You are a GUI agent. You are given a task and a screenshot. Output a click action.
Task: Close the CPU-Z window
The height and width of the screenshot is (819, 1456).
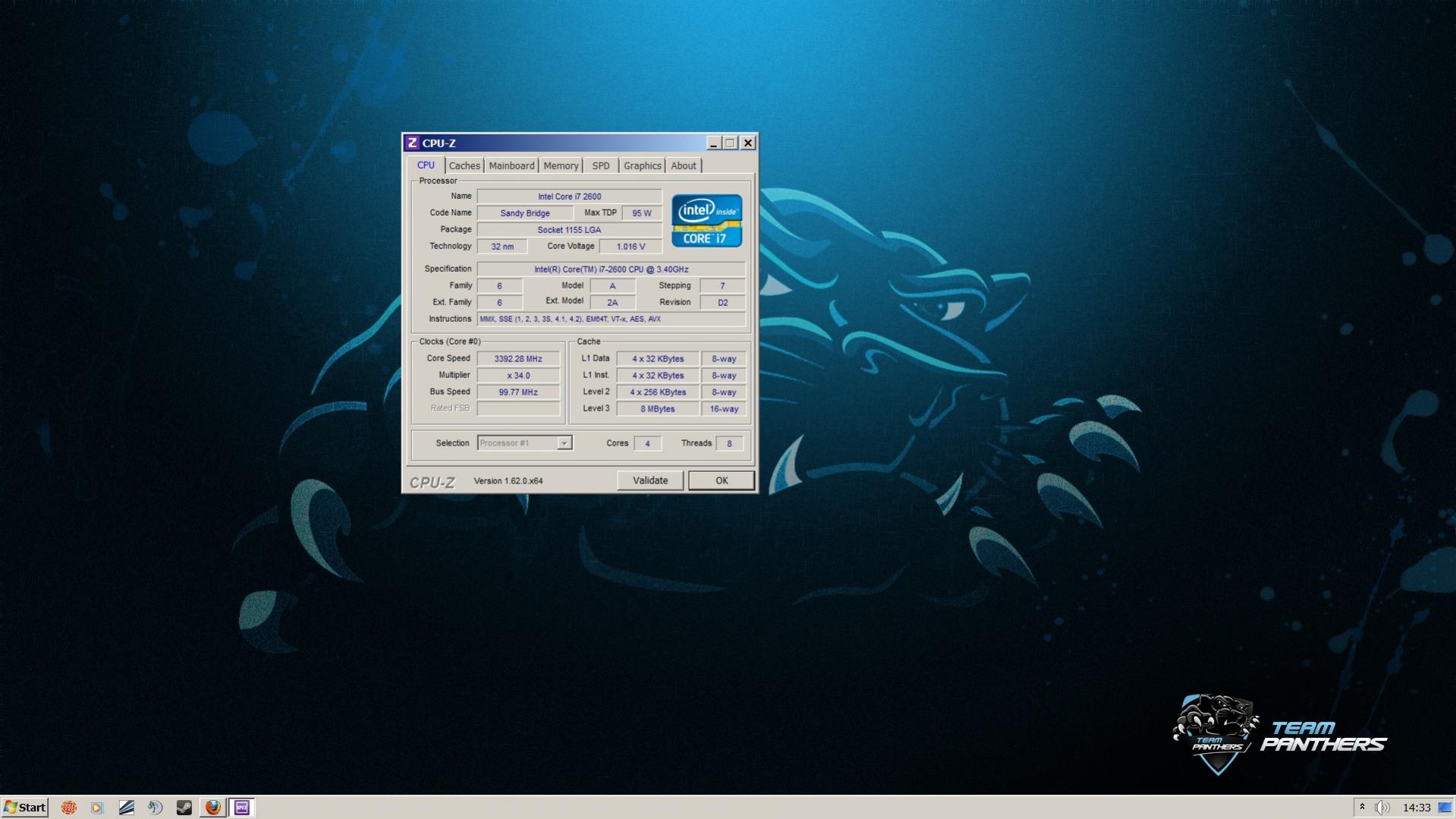(x=748, y=143)
